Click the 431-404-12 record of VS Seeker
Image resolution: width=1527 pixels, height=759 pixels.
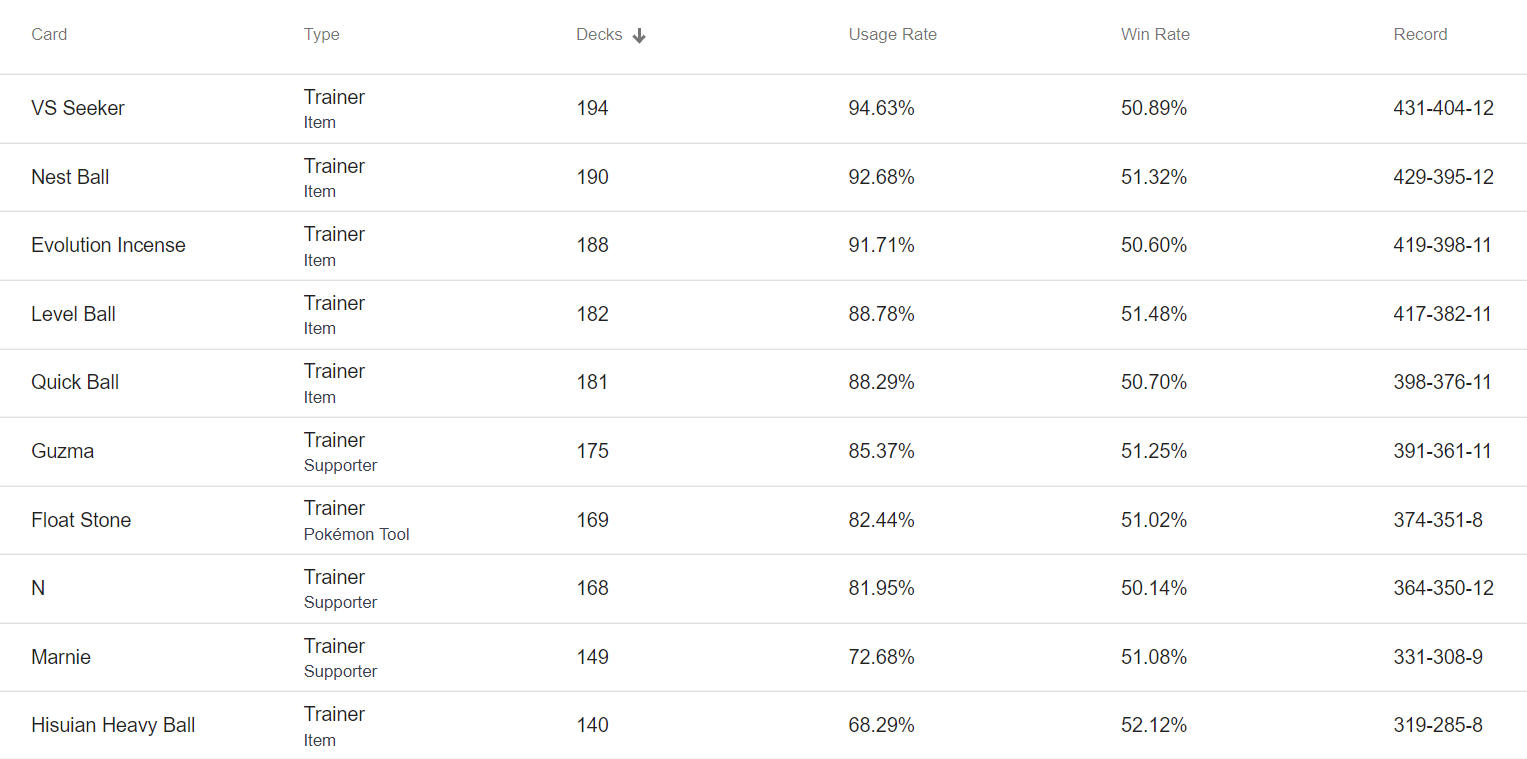pyautogui.click(x=1443, y=108)
